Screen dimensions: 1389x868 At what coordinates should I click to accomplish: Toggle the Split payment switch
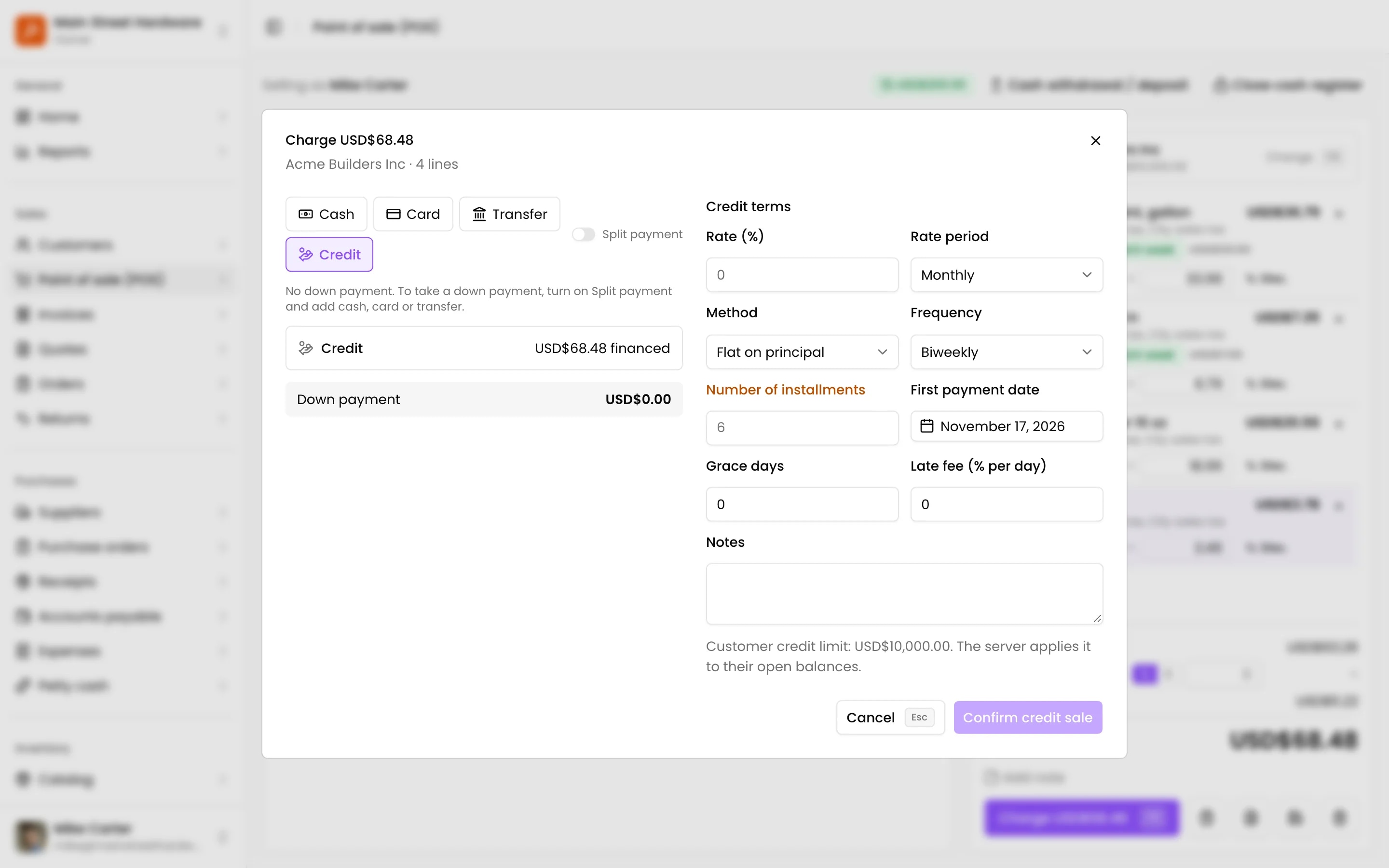583,234
